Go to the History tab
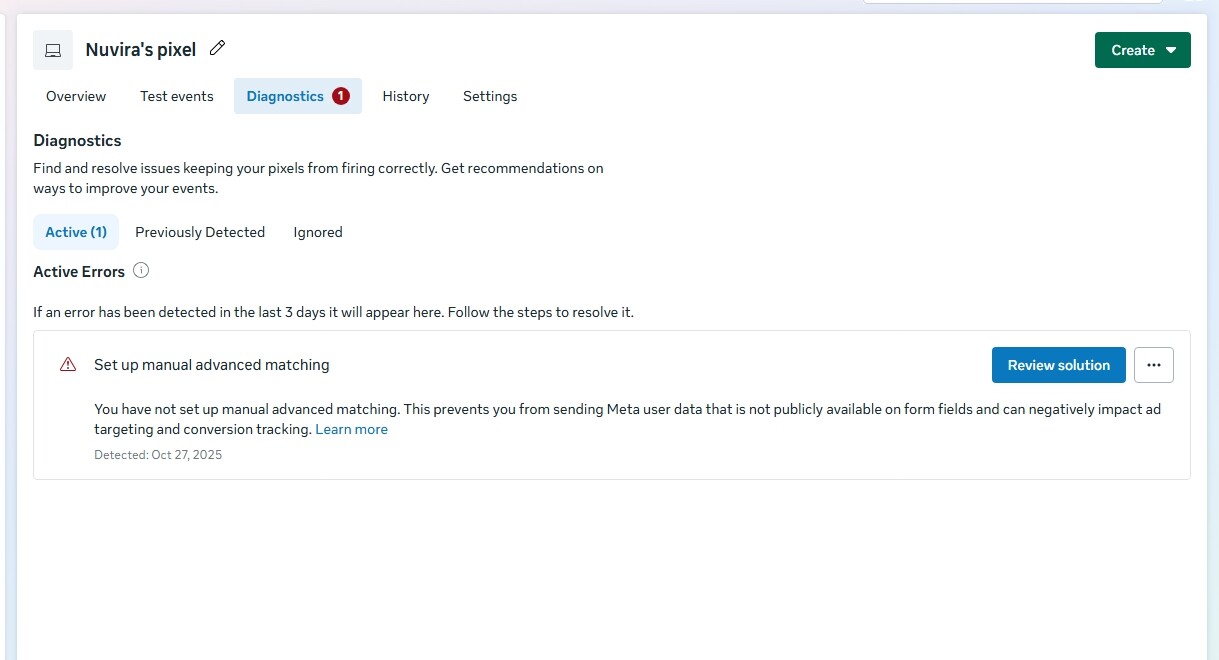This screenshot has height=660, width=1219. pos(406,96)
